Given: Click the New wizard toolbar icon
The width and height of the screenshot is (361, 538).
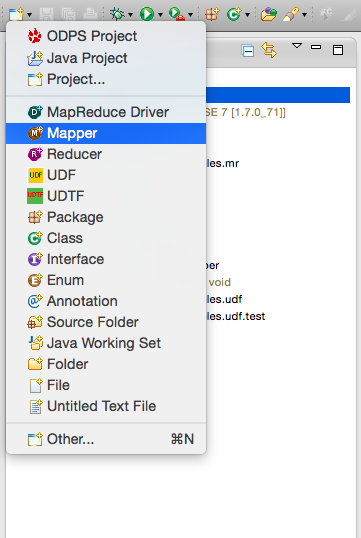Looking at the screenshot, I should [16, 14].
